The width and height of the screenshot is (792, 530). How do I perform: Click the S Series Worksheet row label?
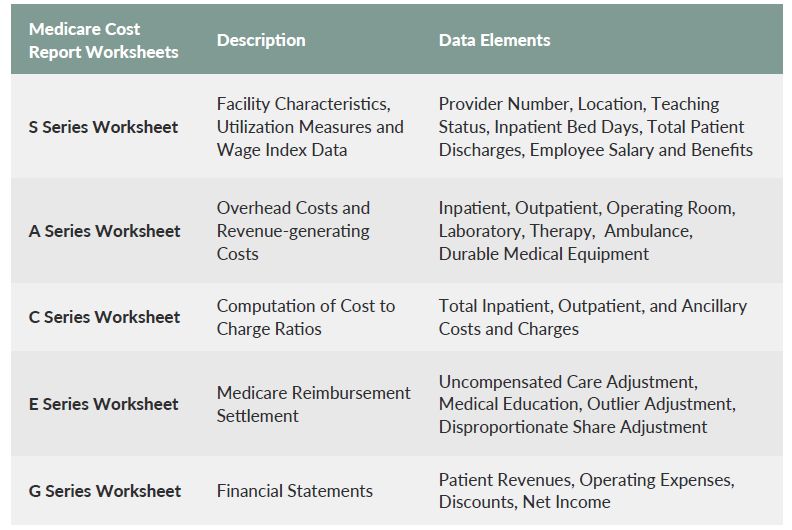click(x=104, y=127)
